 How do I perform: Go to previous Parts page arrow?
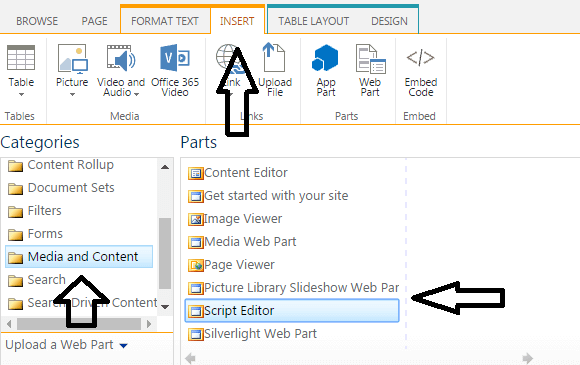pos(190,358)
